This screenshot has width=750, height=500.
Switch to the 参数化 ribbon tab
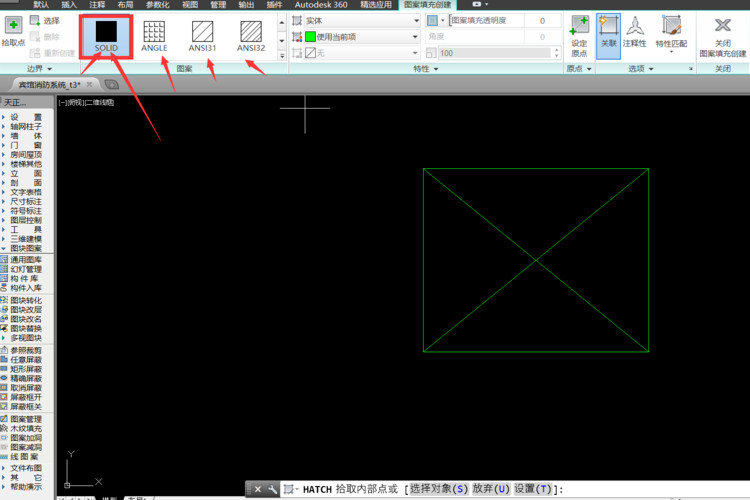pos(157,5)
